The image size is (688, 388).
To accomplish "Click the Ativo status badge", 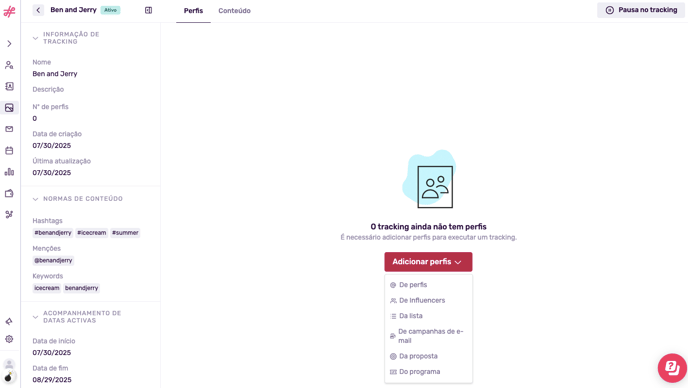I will click(x=111, y=10).
